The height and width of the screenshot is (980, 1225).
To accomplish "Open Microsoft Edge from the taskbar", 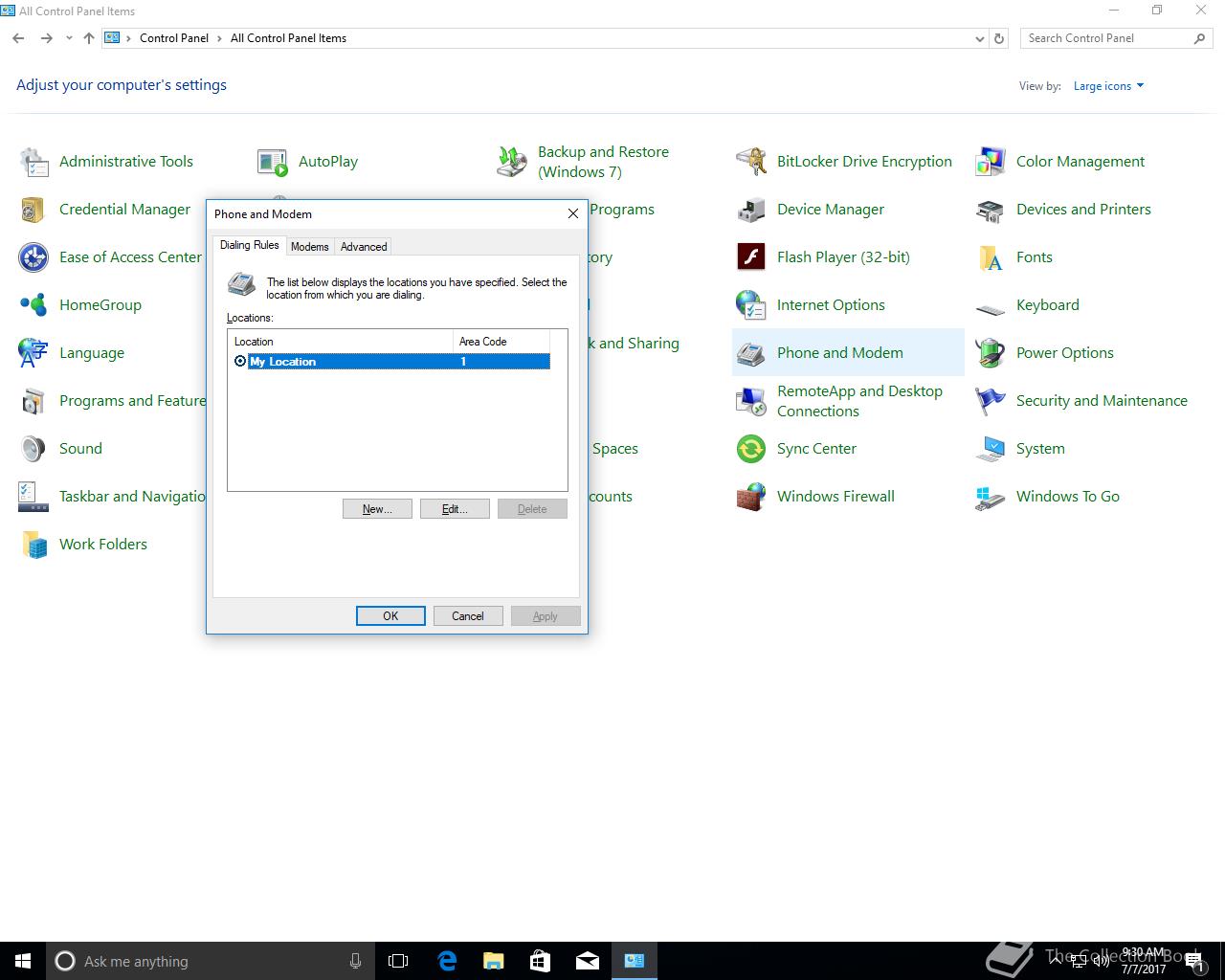I will pos(447,961).
